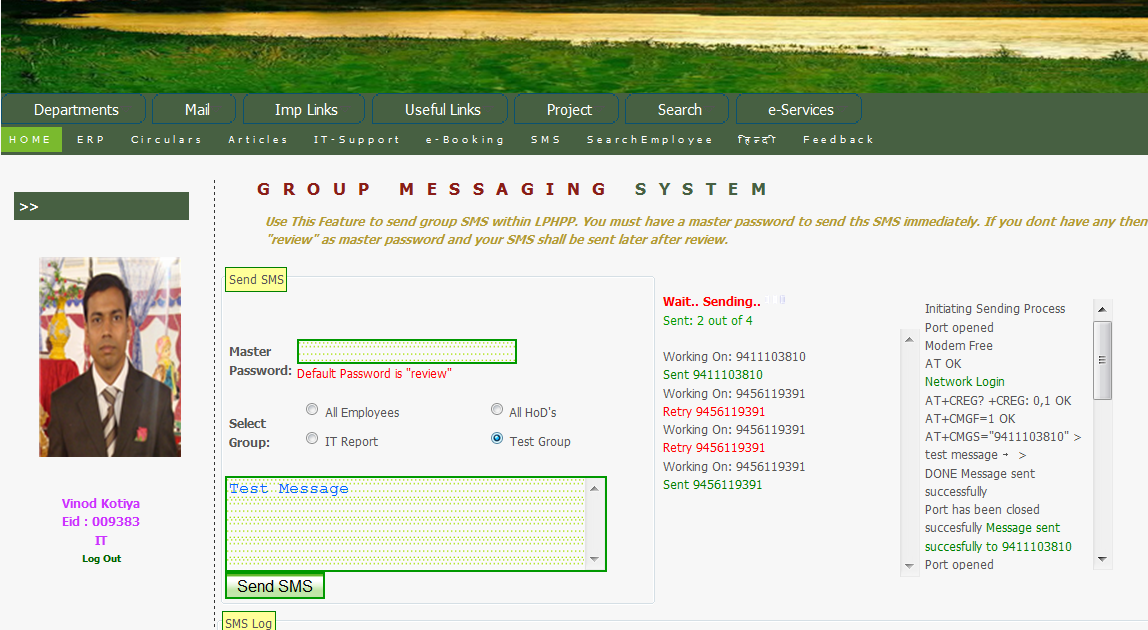Screen dimensions: 1148x630
Task: Click the Vinod Kotiya name text
Action: [x=101, y=503]
